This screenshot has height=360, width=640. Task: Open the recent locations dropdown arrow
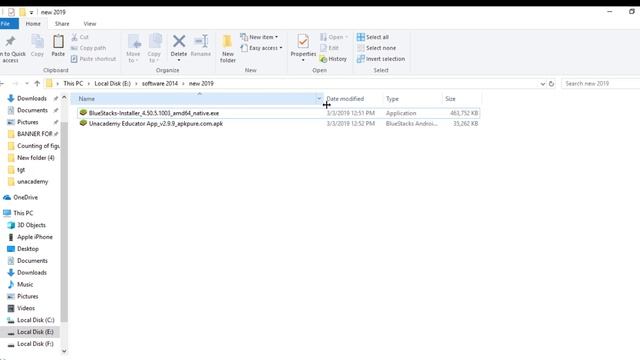click(27, 83)
